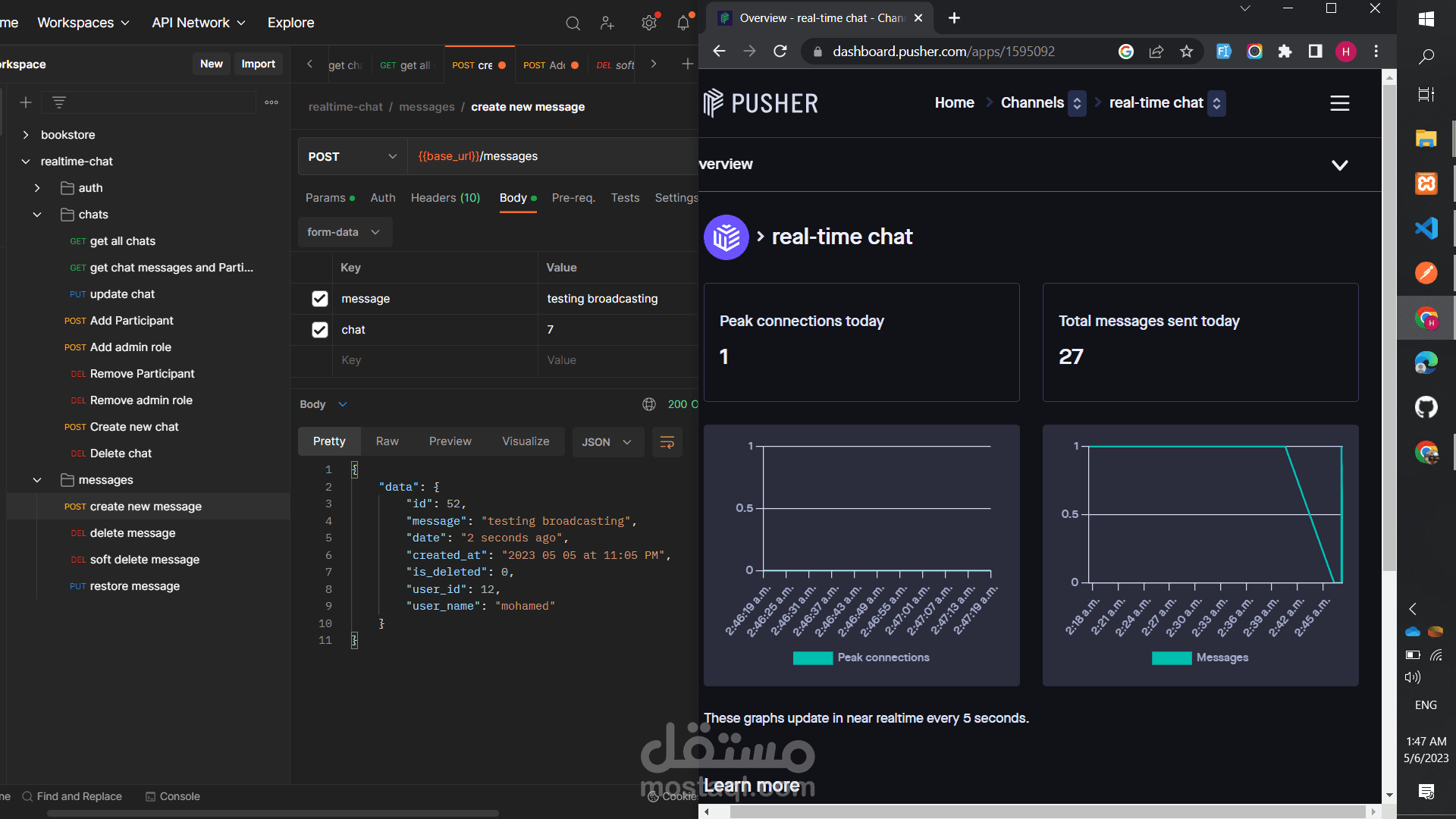Switch to the Headers tab of the request
The height and width of the screenshot is (819, 1456).
445,198
